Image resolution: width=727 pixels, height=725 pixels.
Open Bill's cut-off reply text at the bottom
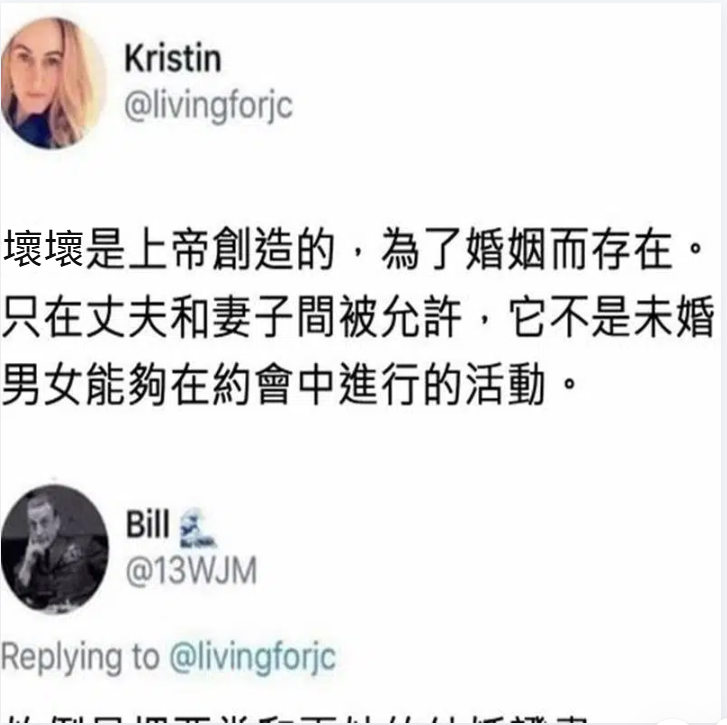(x=297, y=719)
